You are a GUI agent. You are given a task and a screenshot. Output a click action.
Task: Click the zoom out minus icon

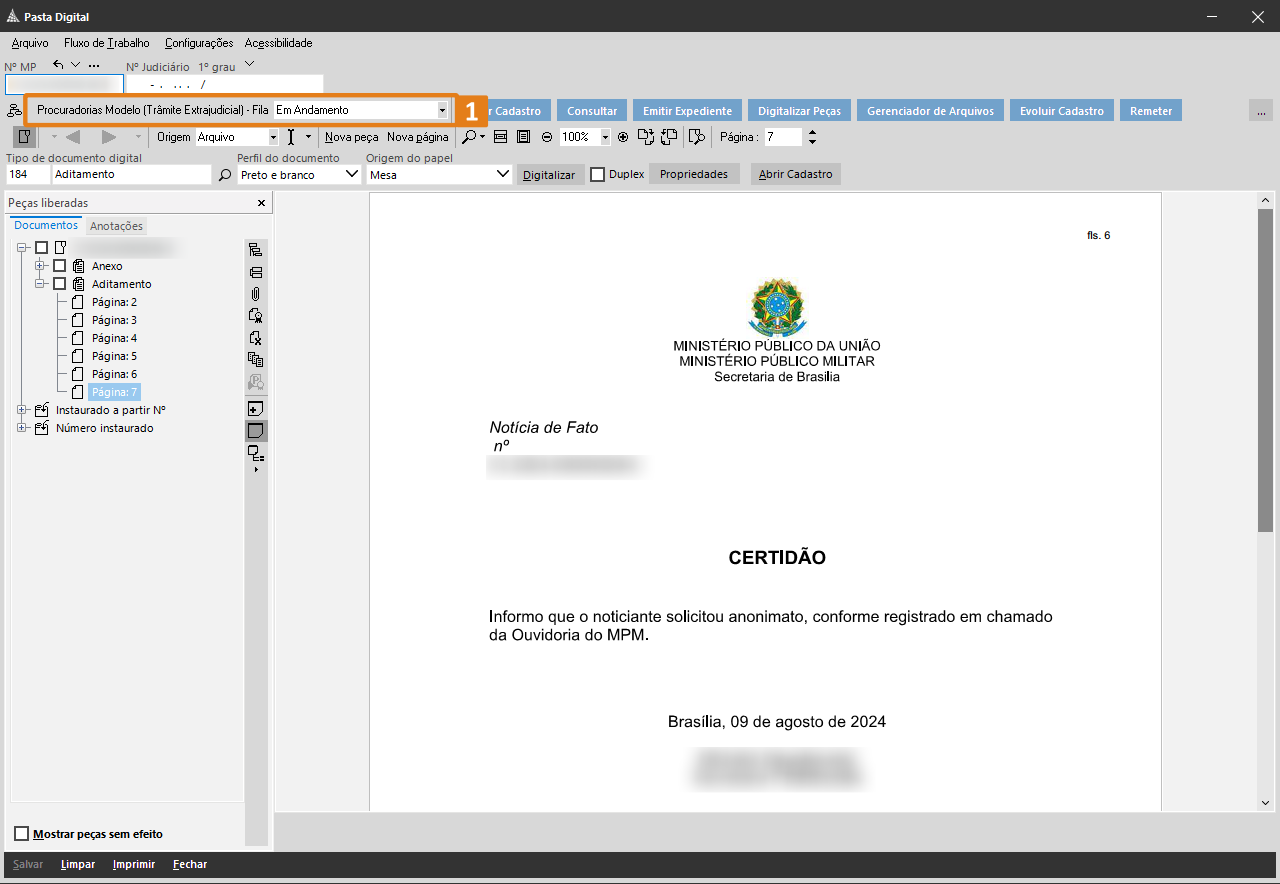point(547,137)
